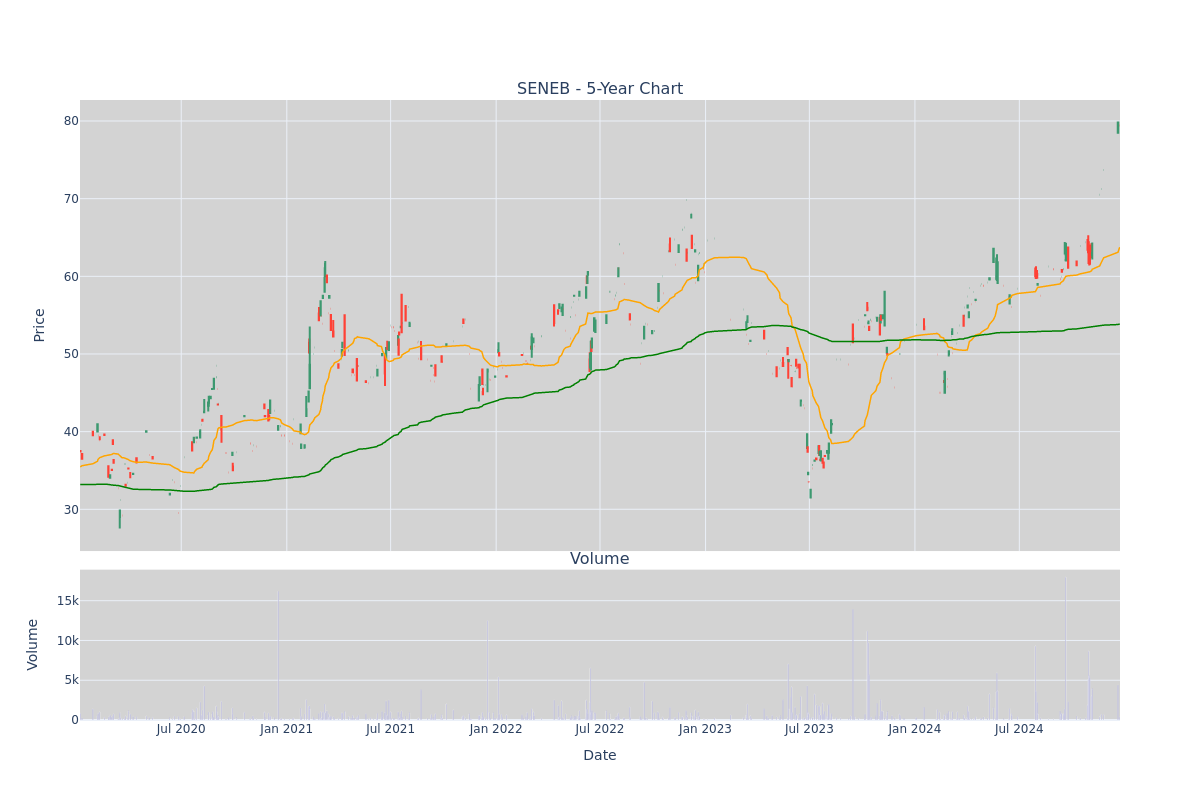The width and height of the screenshot is (1200, 800).
Task: Click the "Price" y-axis label
Action: 40,325
